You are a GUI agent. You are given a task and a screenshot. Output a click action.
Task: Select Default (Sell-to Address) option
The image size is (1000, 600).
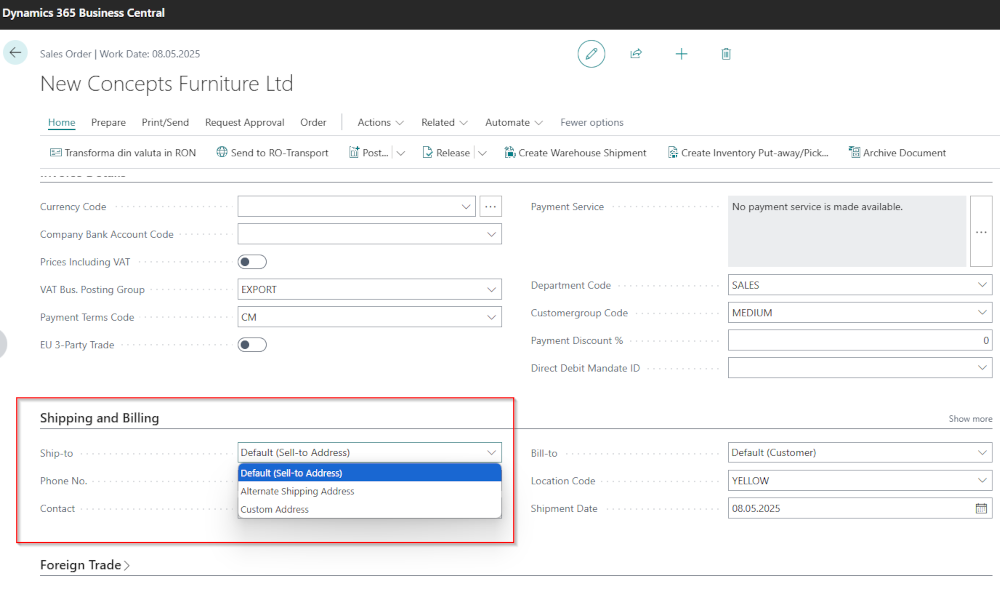(x=369, y=473)
